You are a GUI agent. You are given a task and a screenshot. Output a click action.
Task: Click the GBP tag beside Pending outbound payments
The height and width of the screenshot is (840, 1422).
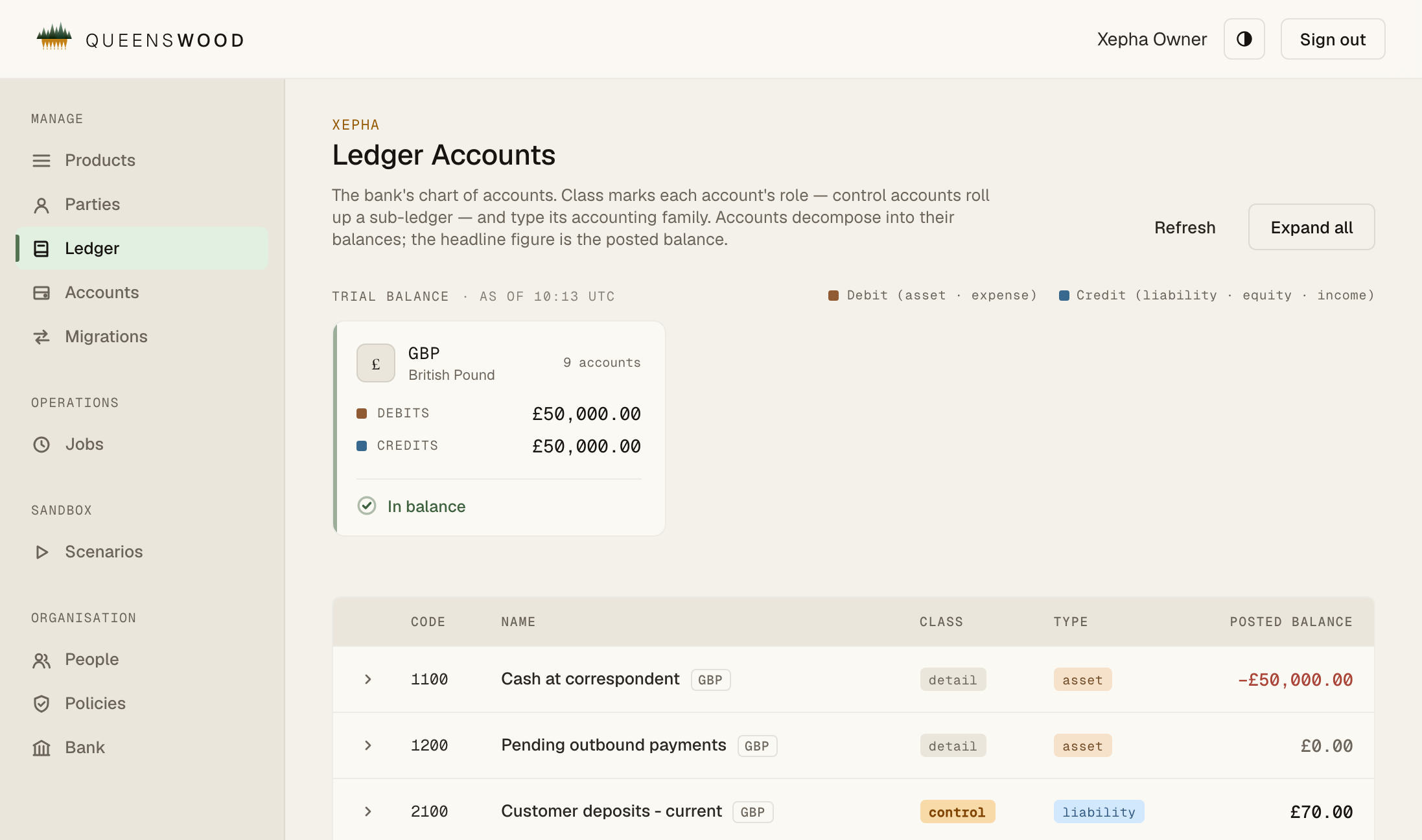tap(757, 746)
